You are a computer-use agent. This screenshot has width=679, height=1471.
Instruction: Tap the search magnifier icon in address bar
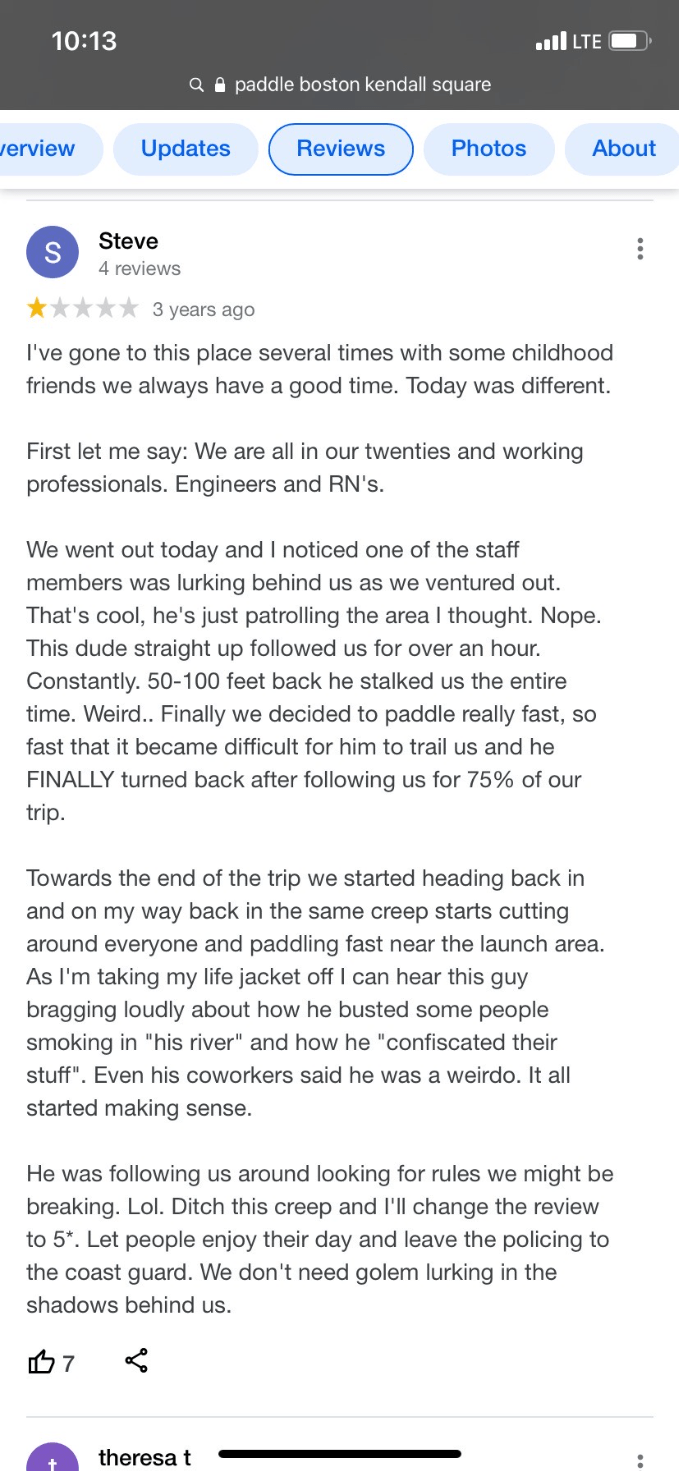point(196,85)
